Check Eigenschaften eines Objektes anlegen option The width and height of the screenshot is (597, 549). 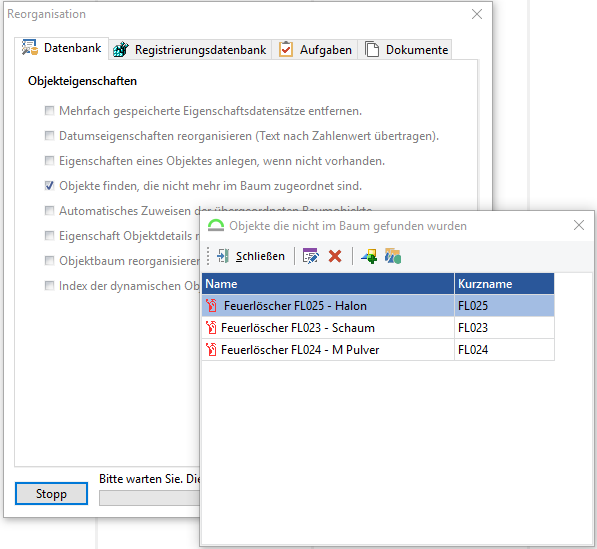(49, 161)
